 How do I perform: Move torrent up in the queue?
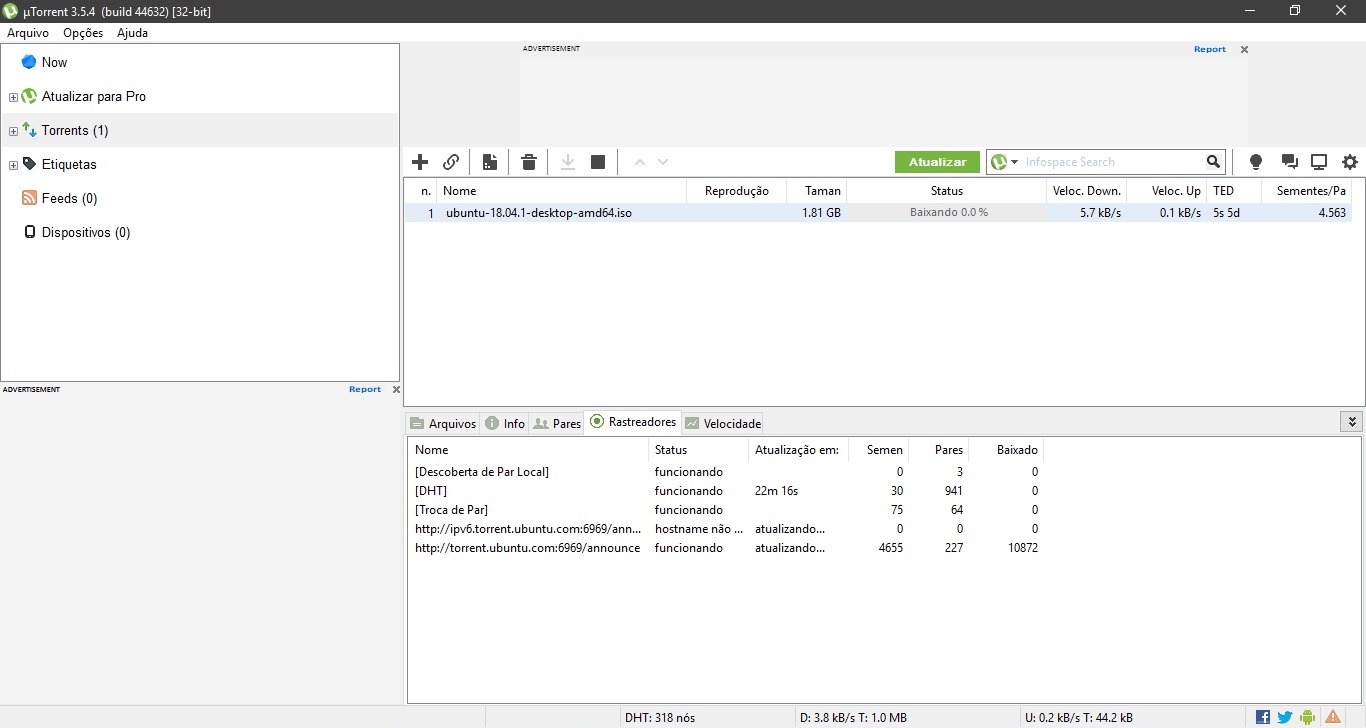point(640,162)
